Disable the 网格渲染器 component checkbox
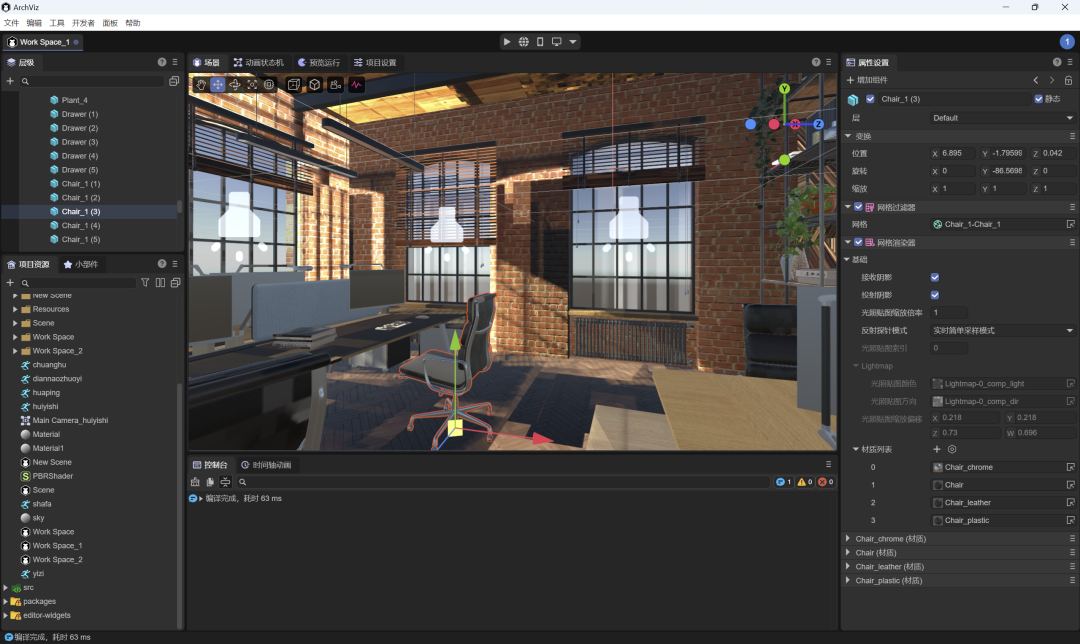This screenshot has height=644, width=1080. [x=858, y=242]
